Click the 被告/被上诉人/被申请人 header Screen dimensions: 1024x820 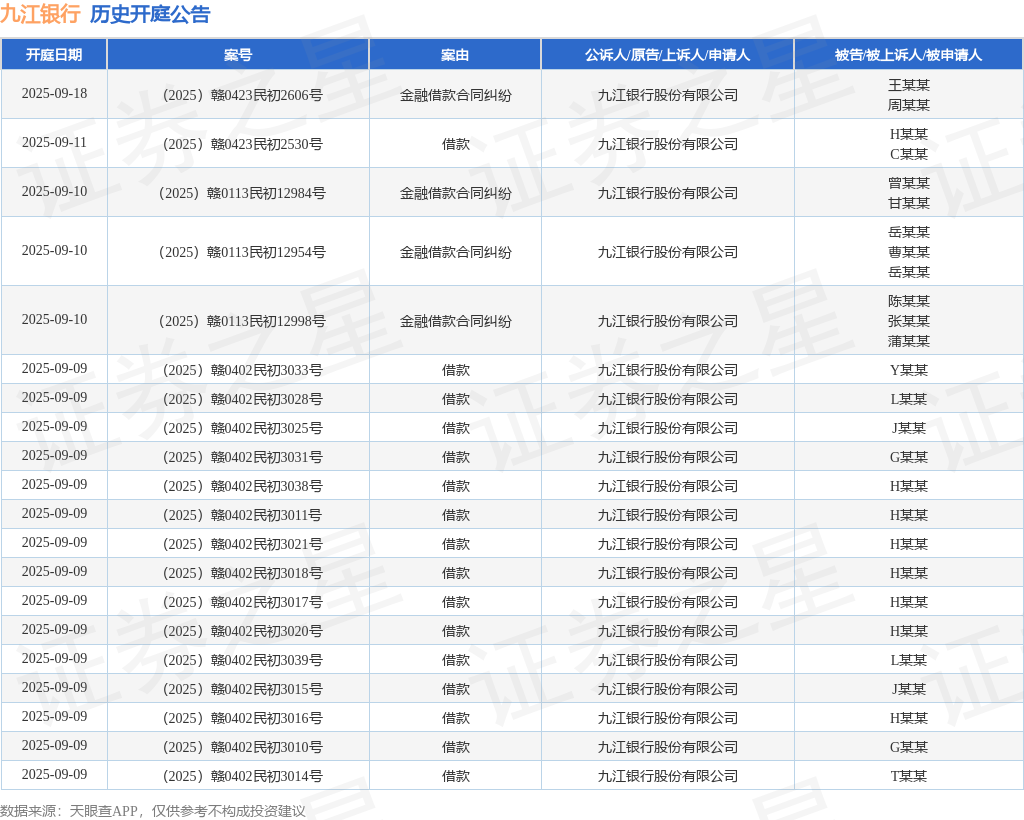908,55
